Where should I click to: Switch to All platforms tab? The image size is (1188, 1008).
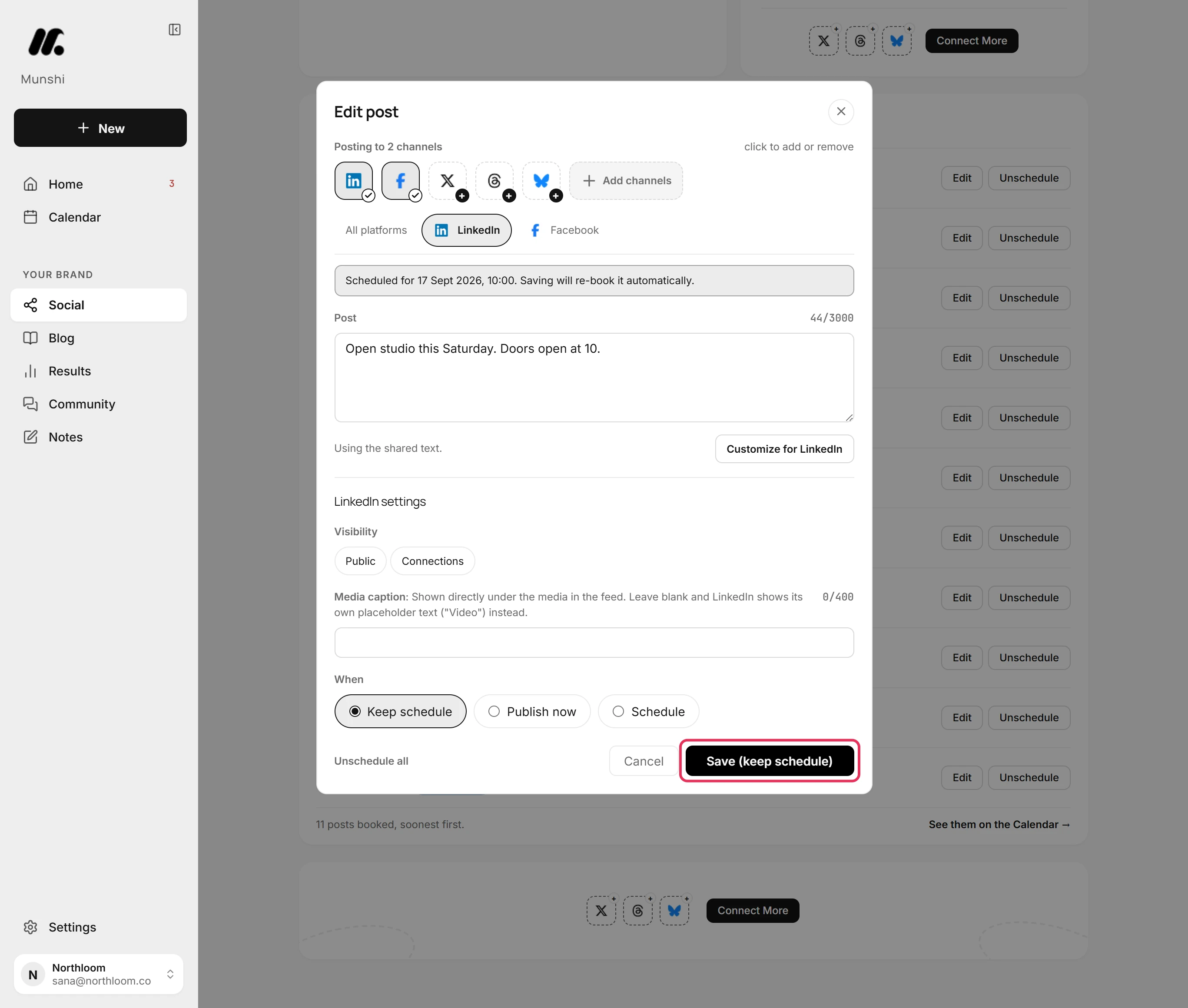click(376, 230)
